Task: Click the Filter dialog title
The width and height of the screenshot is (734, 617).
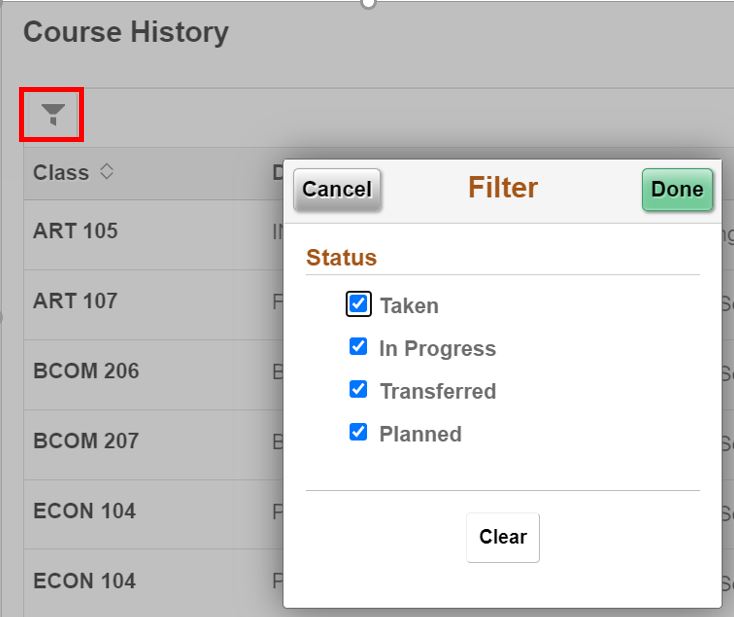Action: point(503,188)
